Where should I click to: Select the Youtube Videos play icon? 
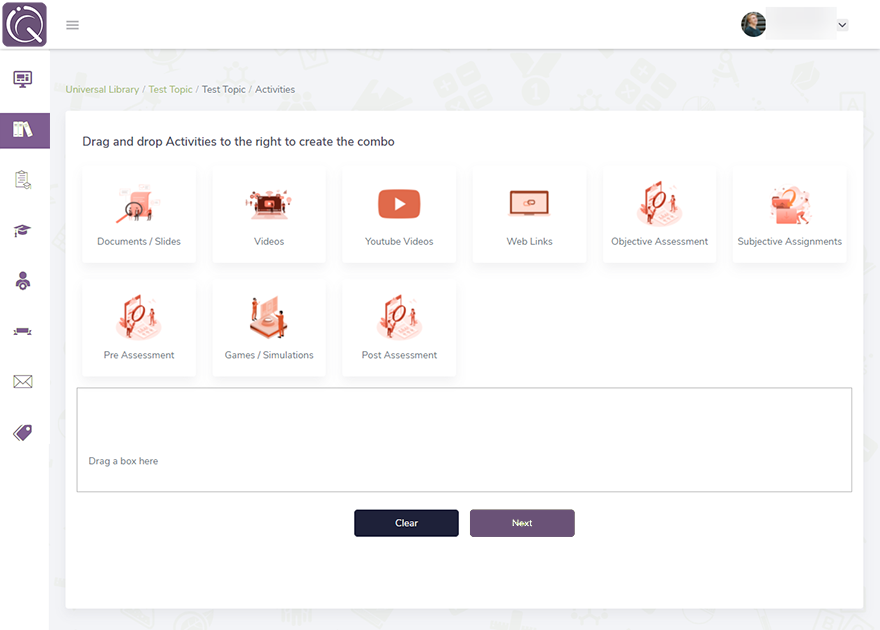(x=399, y=204)
